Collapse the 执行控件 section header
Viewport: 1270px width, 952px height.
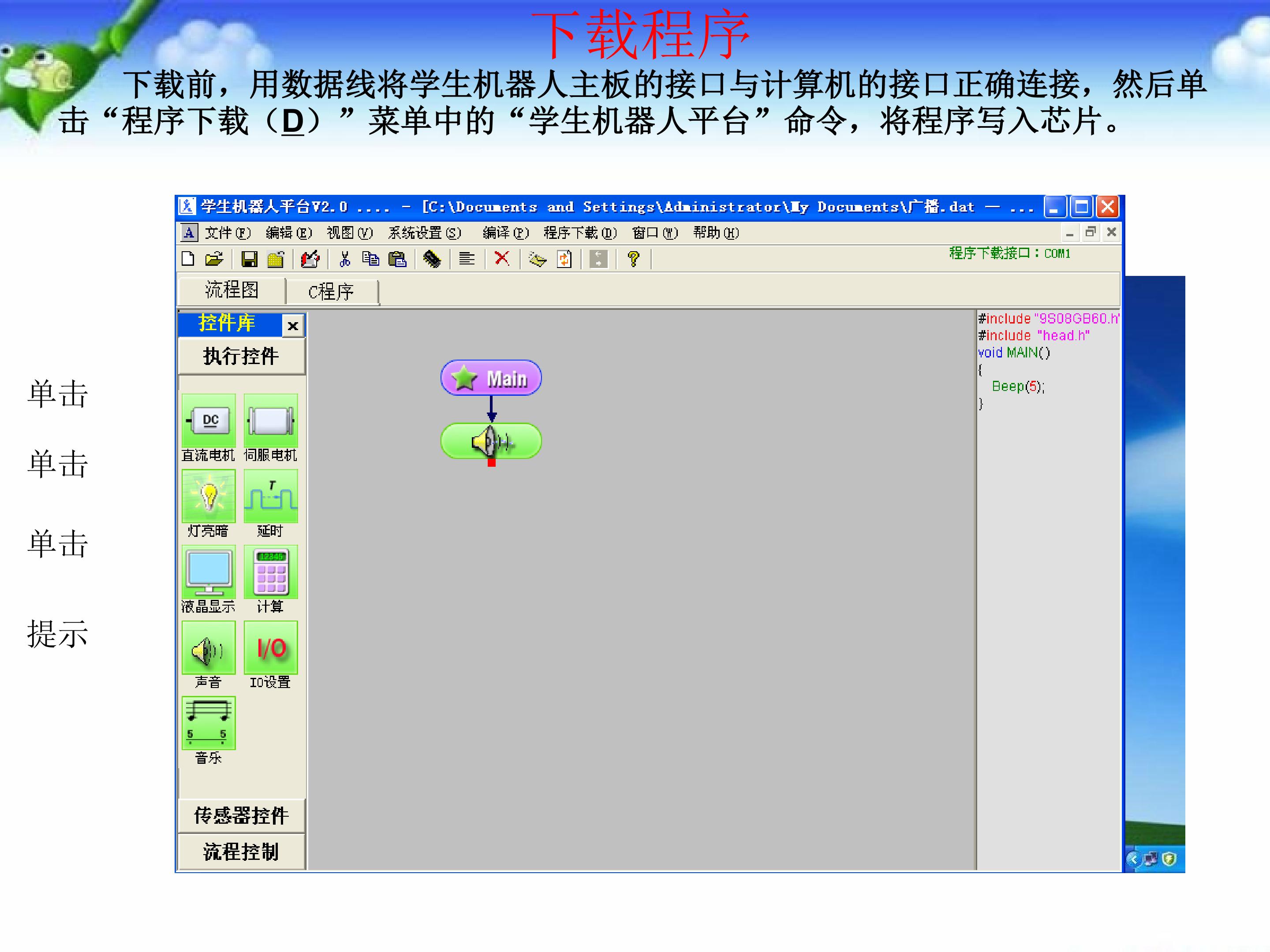(x=241, y=357)
